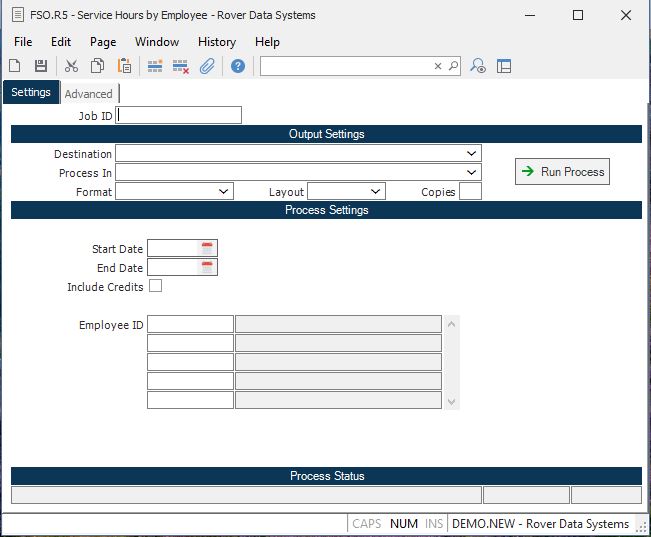The image size is (651, 537).
Task: Click the Cut scissors icon
Action: coord(71,66)
